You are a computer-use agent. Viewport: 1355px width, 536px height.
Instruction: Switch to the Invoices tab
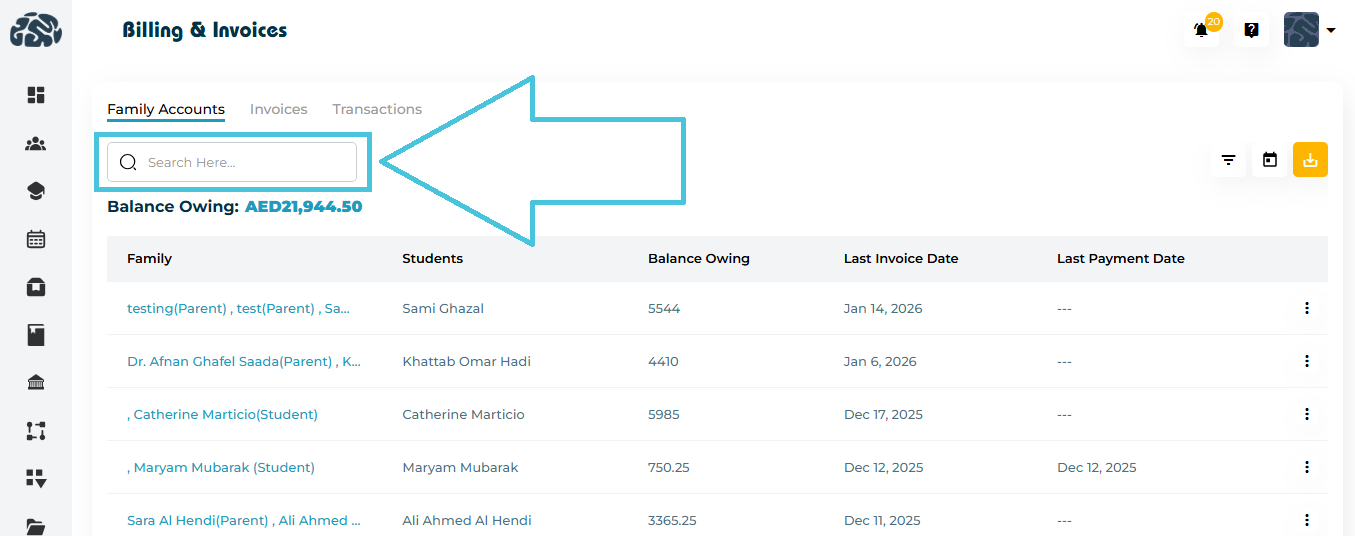pos(278,109)
